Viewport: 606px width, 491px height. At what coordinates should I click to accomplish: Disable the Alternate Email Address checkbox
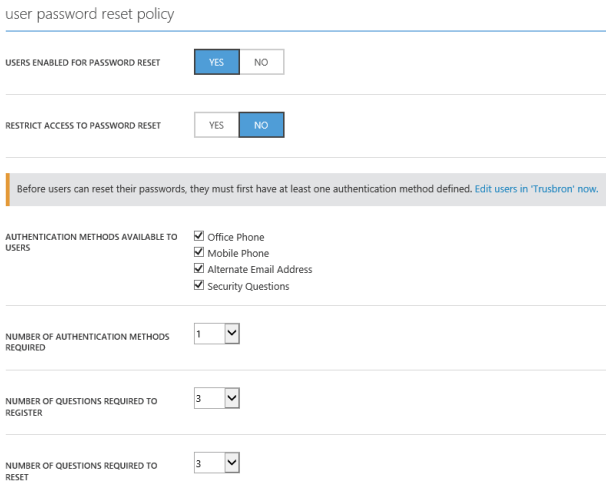[x=198, y=269]
